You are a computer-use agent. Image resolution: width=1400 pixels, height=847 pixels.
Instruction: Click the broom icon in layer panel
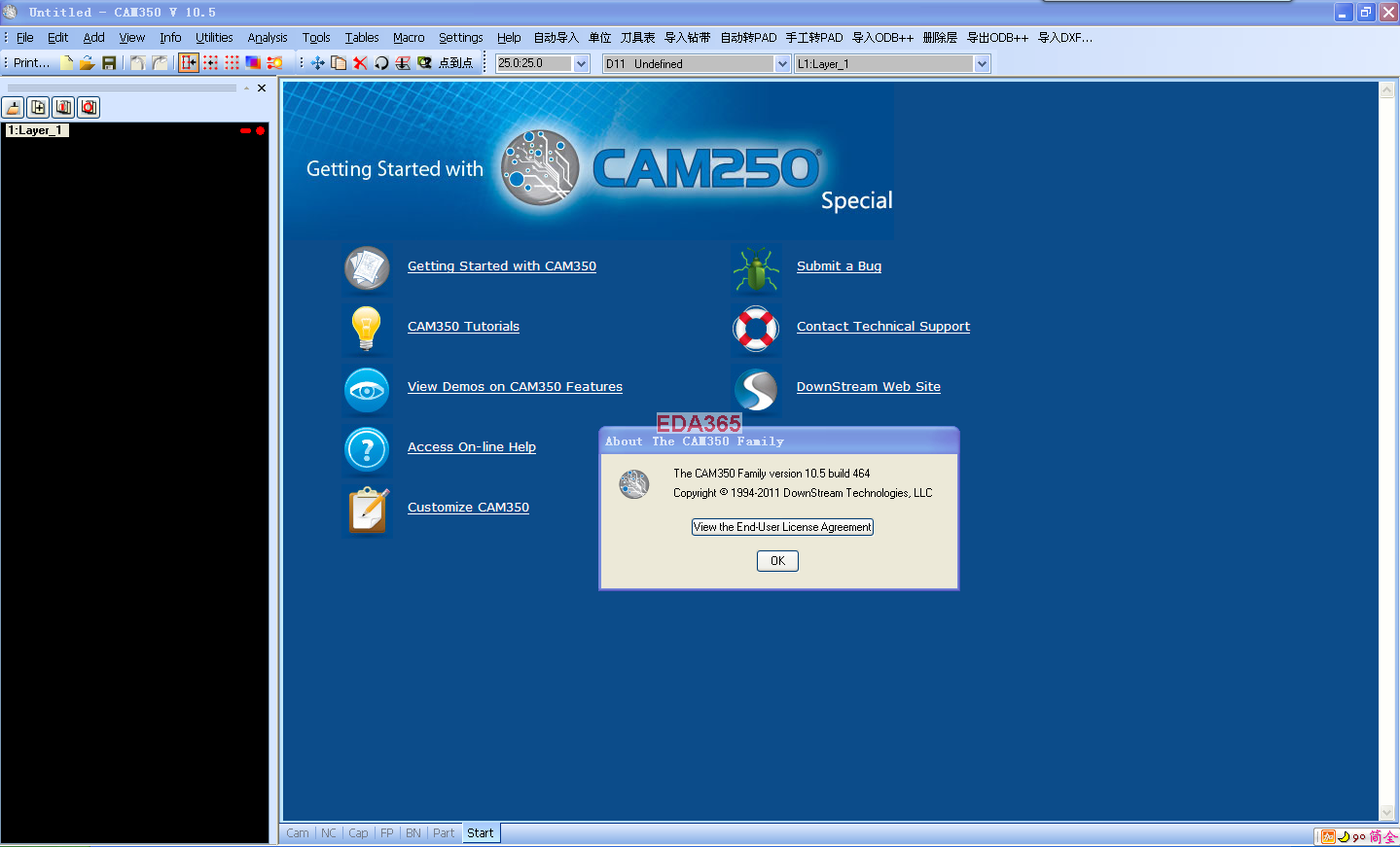coord(14,107)
